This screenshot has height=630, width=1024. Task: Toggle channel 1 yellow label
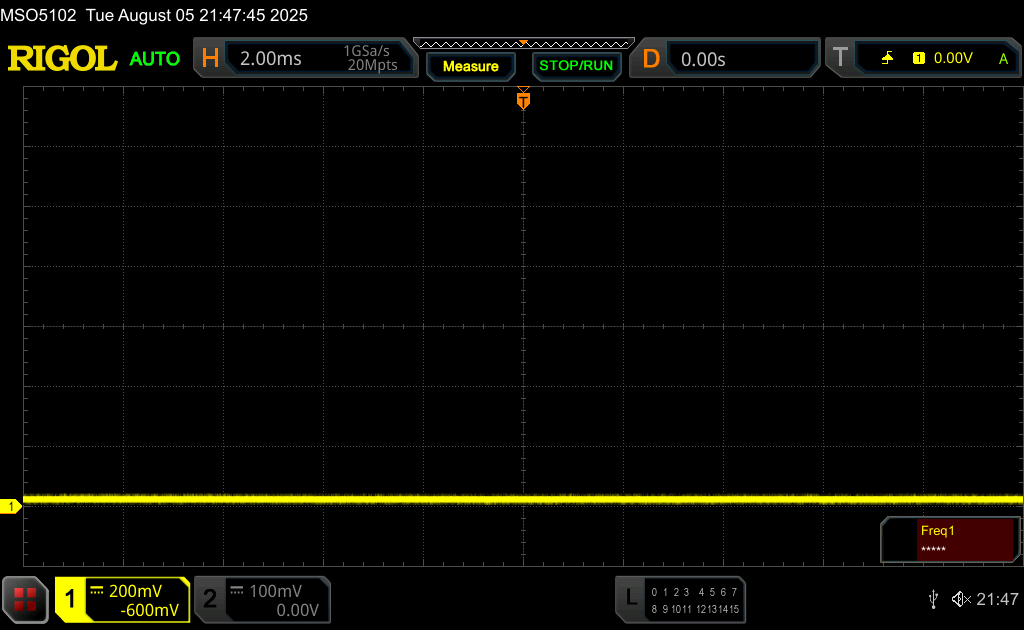point(70,599)
